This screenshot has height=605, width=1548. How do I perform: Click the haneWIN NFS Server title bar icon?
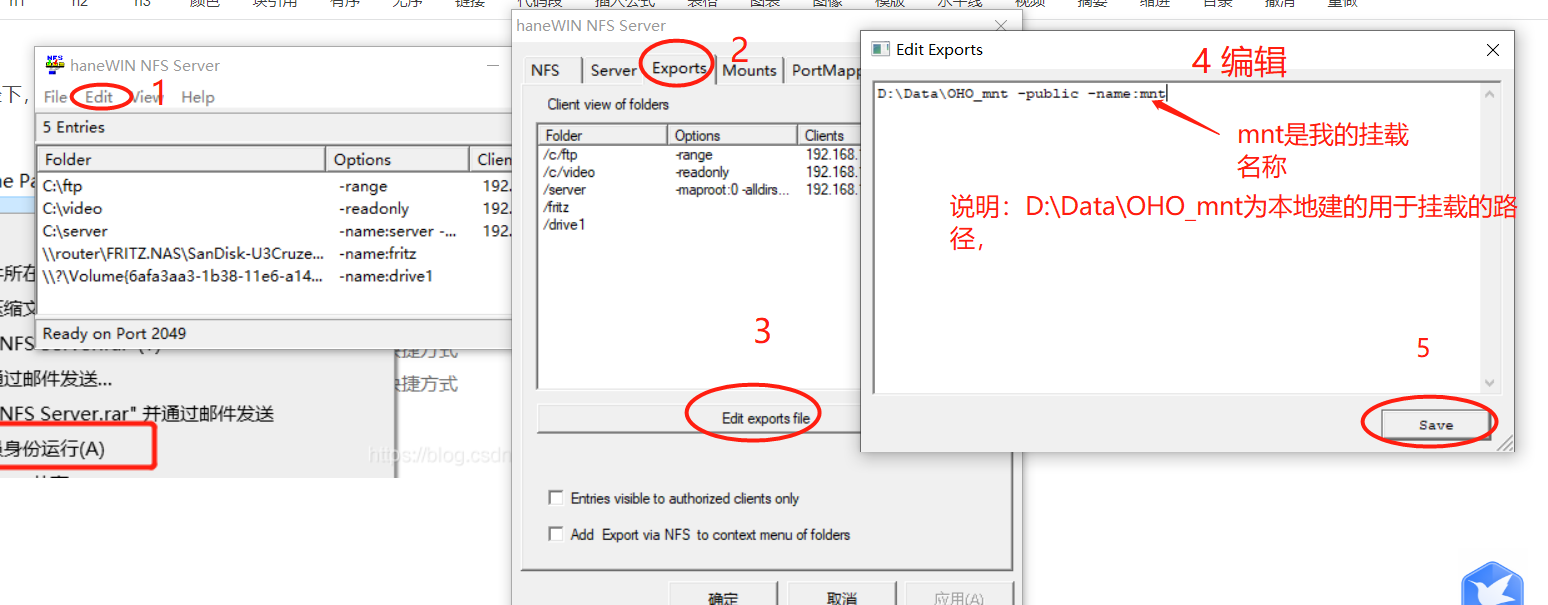54,65
